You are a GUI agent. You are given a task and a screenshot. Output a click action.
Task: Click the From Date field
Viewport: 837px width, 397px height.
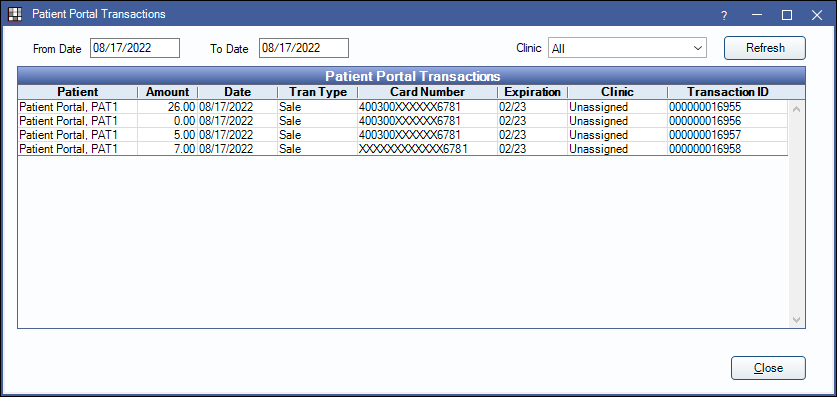point(135,48)
